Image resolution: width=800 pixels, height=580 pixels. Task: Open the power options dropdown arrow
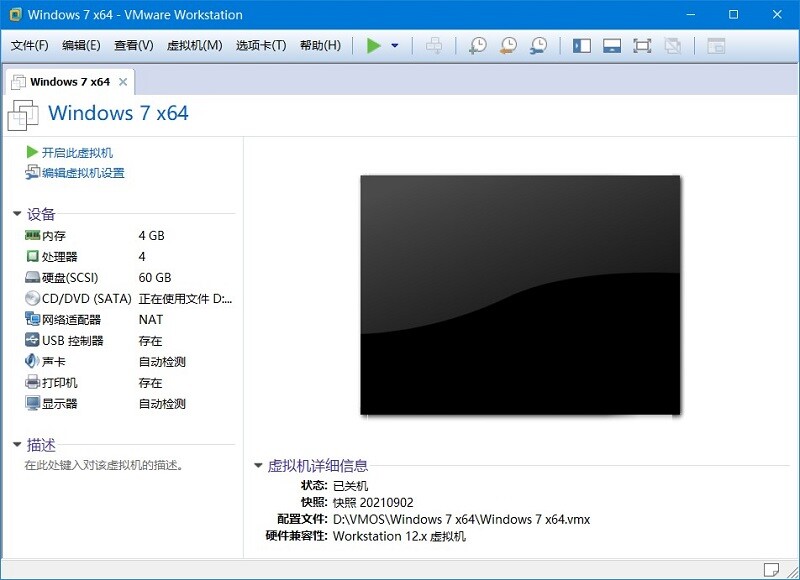pos(395,46)
